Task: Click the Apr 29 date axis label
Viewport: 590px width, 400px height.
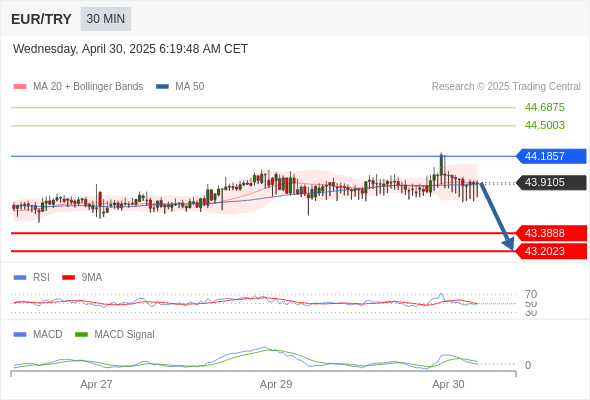Action: coord(276,384)
